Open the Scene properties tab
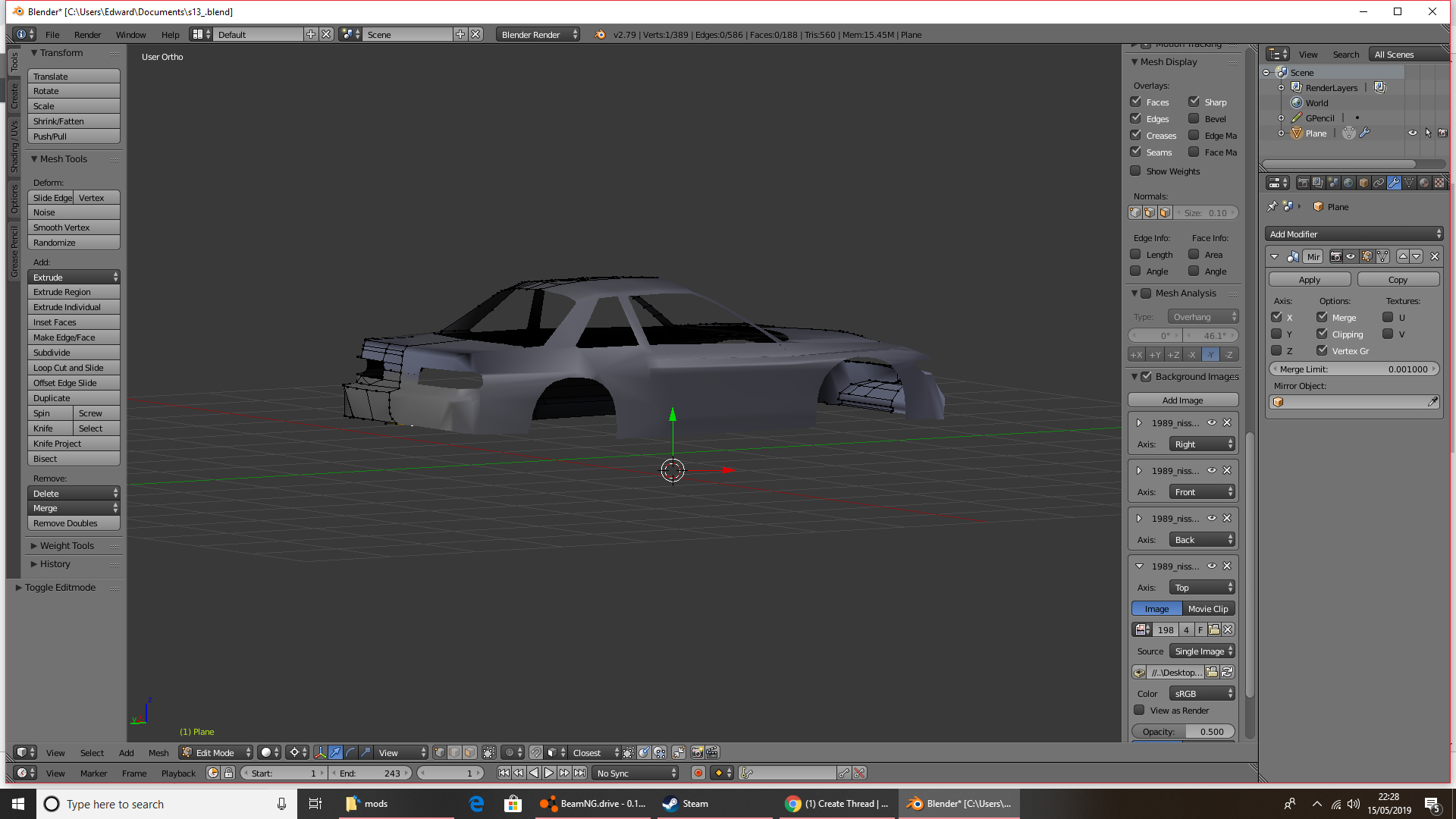The width and height of the screenshot is (1456, 819). [1333, 183]
